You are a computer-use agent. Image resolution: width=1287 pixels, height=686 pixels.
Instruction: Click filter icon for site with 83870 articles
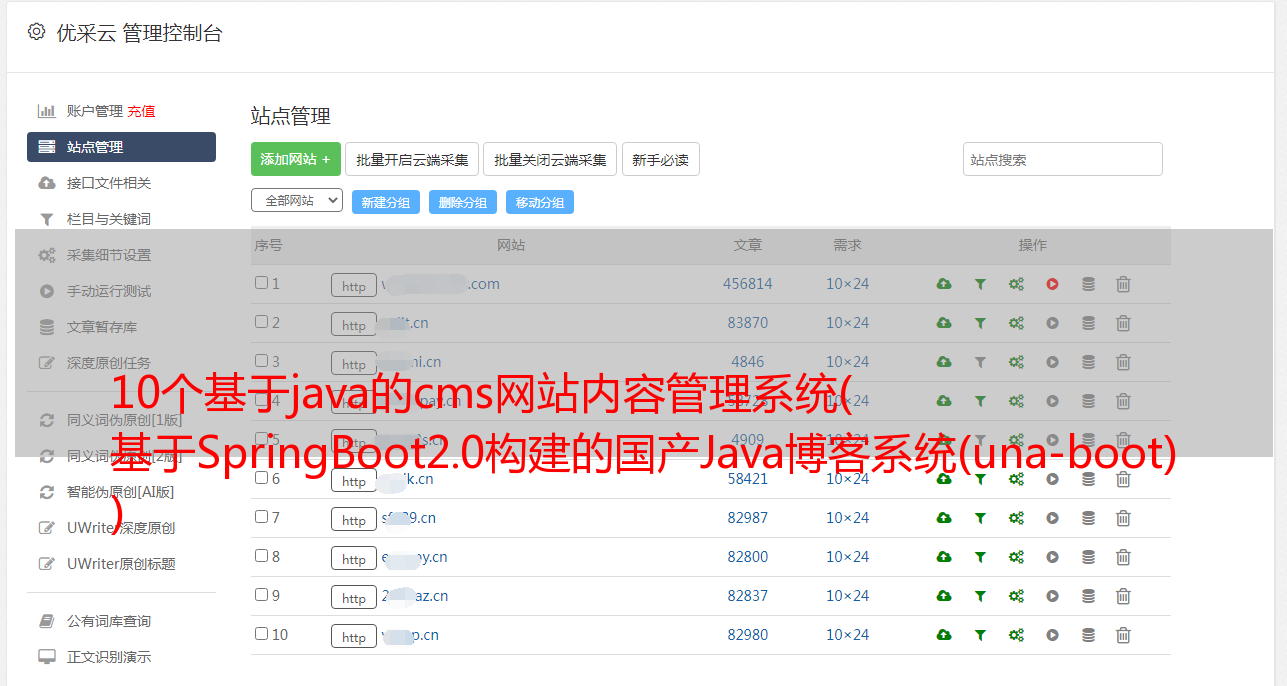tap(980, 323)
